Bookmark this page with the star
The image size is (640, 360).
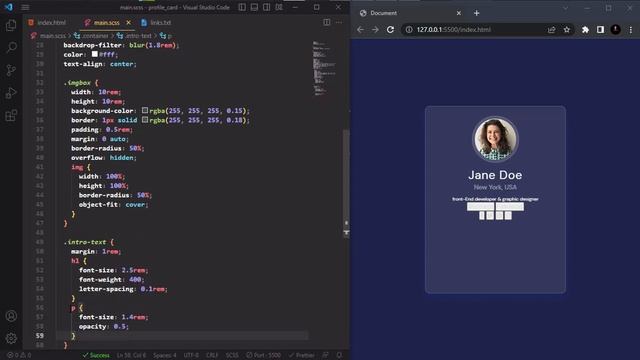(567, 29)
